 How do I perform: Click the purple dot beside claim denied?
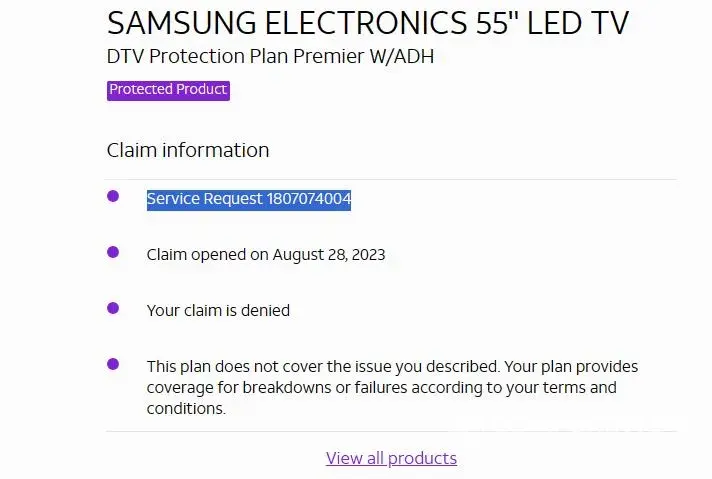tap(113, 308)
